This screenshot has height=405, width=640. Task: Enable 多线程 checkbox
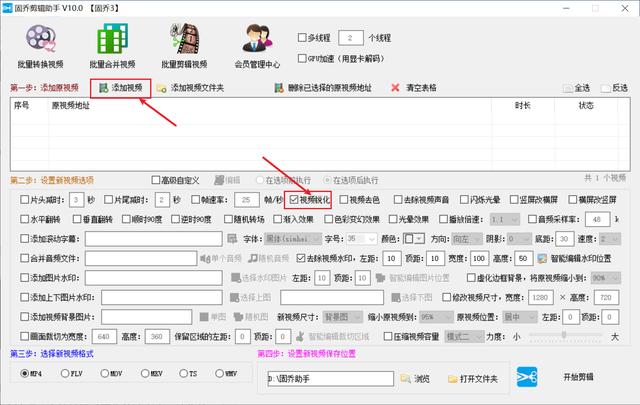coord(302,38)
